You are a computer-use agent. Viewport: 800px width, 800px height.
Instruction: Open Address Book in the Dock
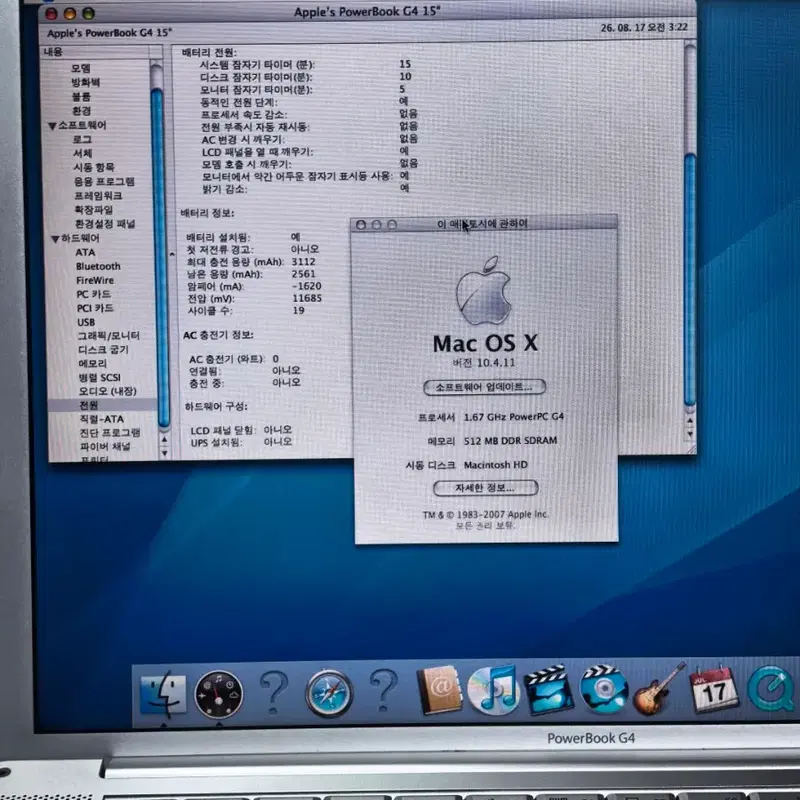[x=439, y=690]
